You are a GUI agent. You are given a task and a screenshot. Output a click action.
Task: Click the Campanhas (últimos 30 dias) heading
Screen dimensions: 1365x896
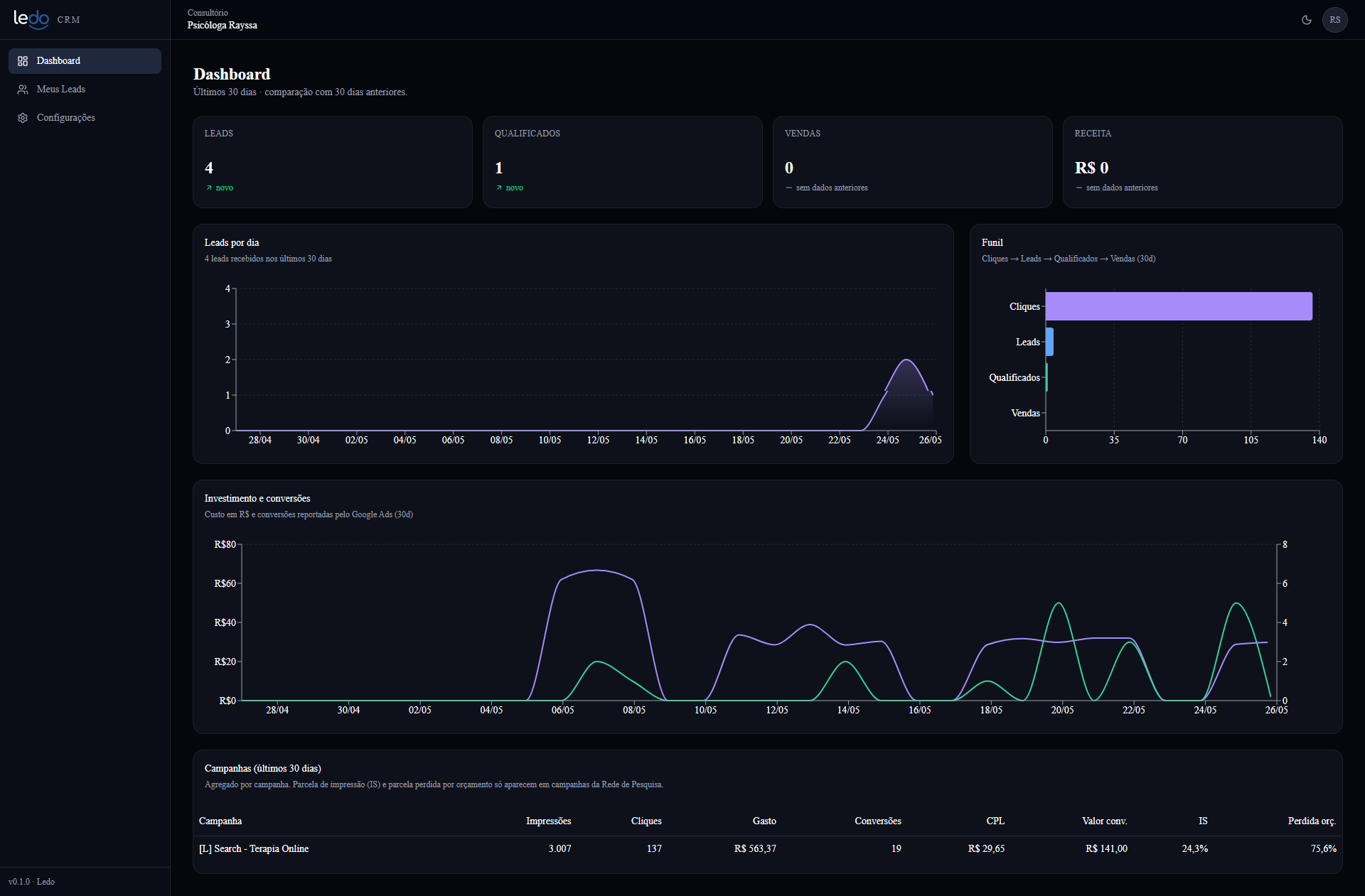[x=263, y=768]
